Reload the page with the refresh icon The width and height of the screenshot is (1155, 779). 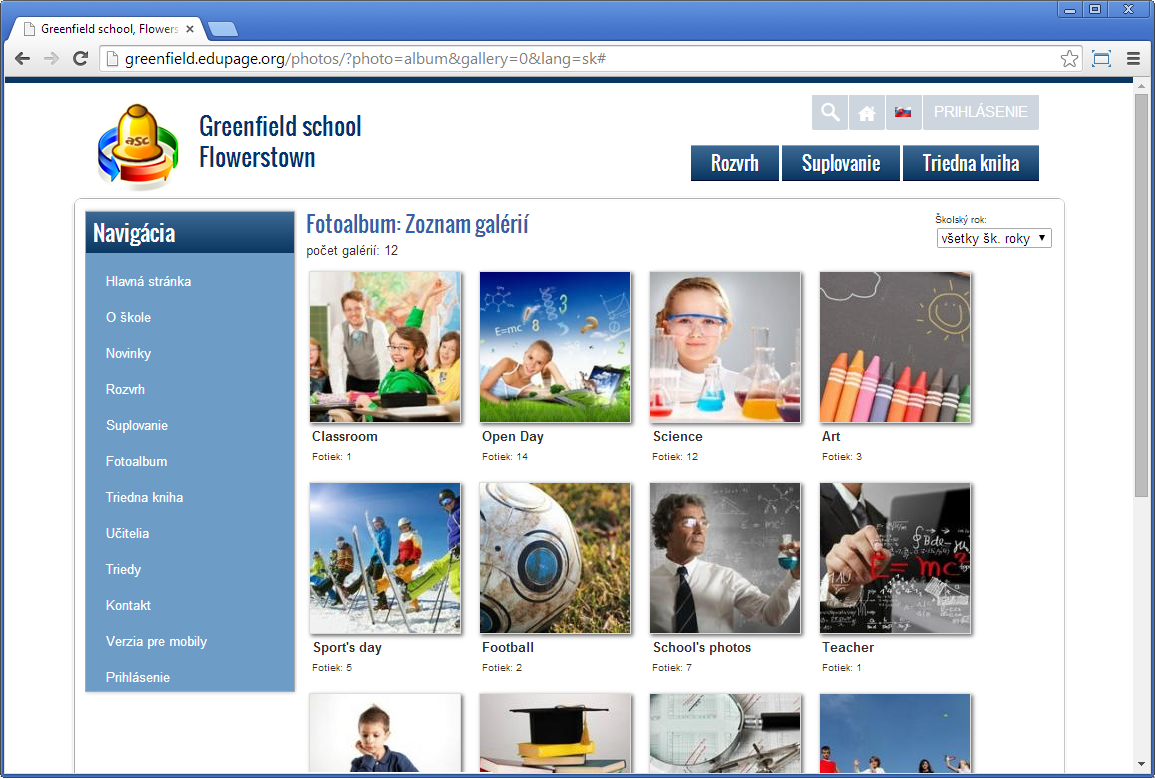pyautogui.click(x=80, y=59)
